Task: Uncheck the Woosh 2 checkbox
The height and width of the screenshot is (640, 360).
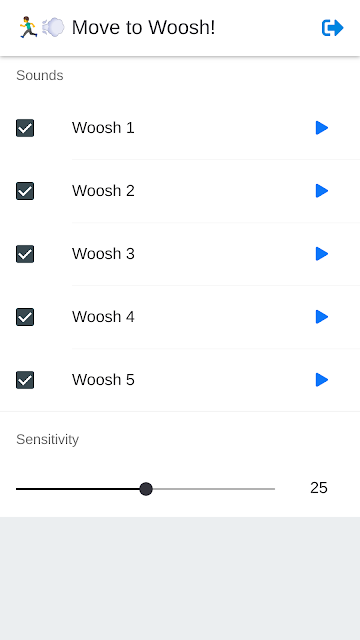Action: [25, 191]
